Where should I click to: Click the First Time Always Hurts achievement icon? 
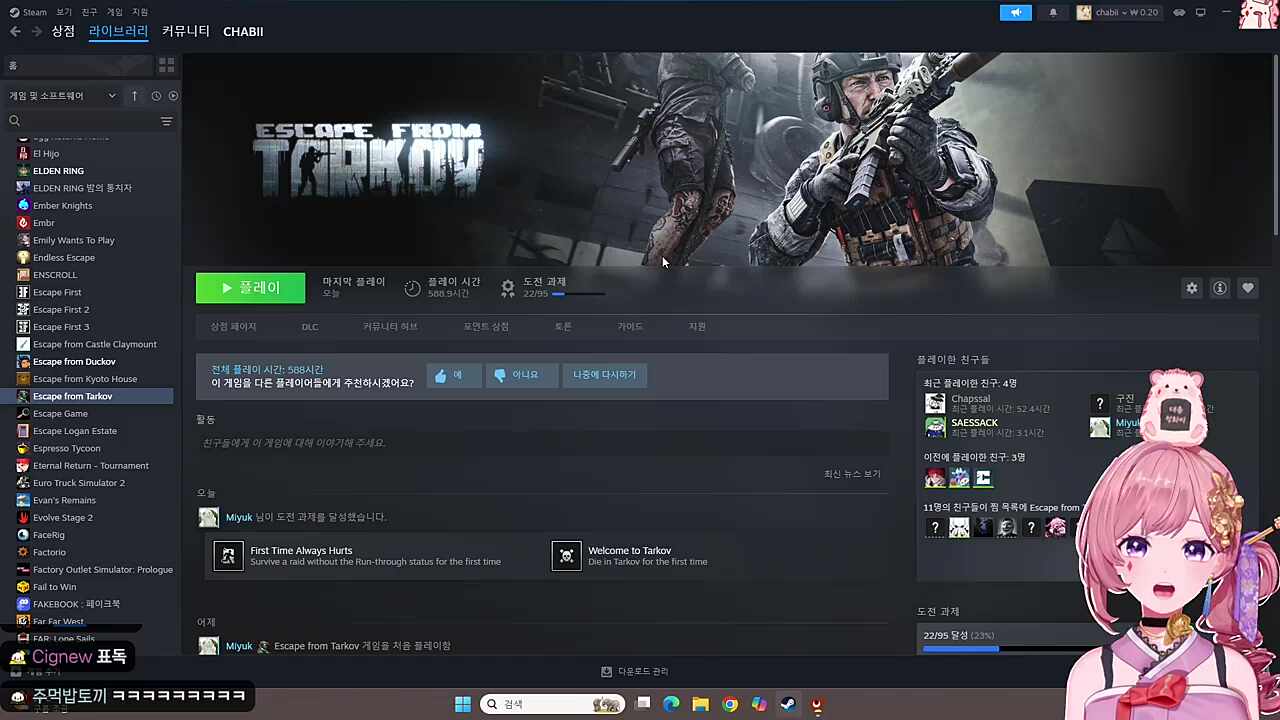click(x=228, y=555)
